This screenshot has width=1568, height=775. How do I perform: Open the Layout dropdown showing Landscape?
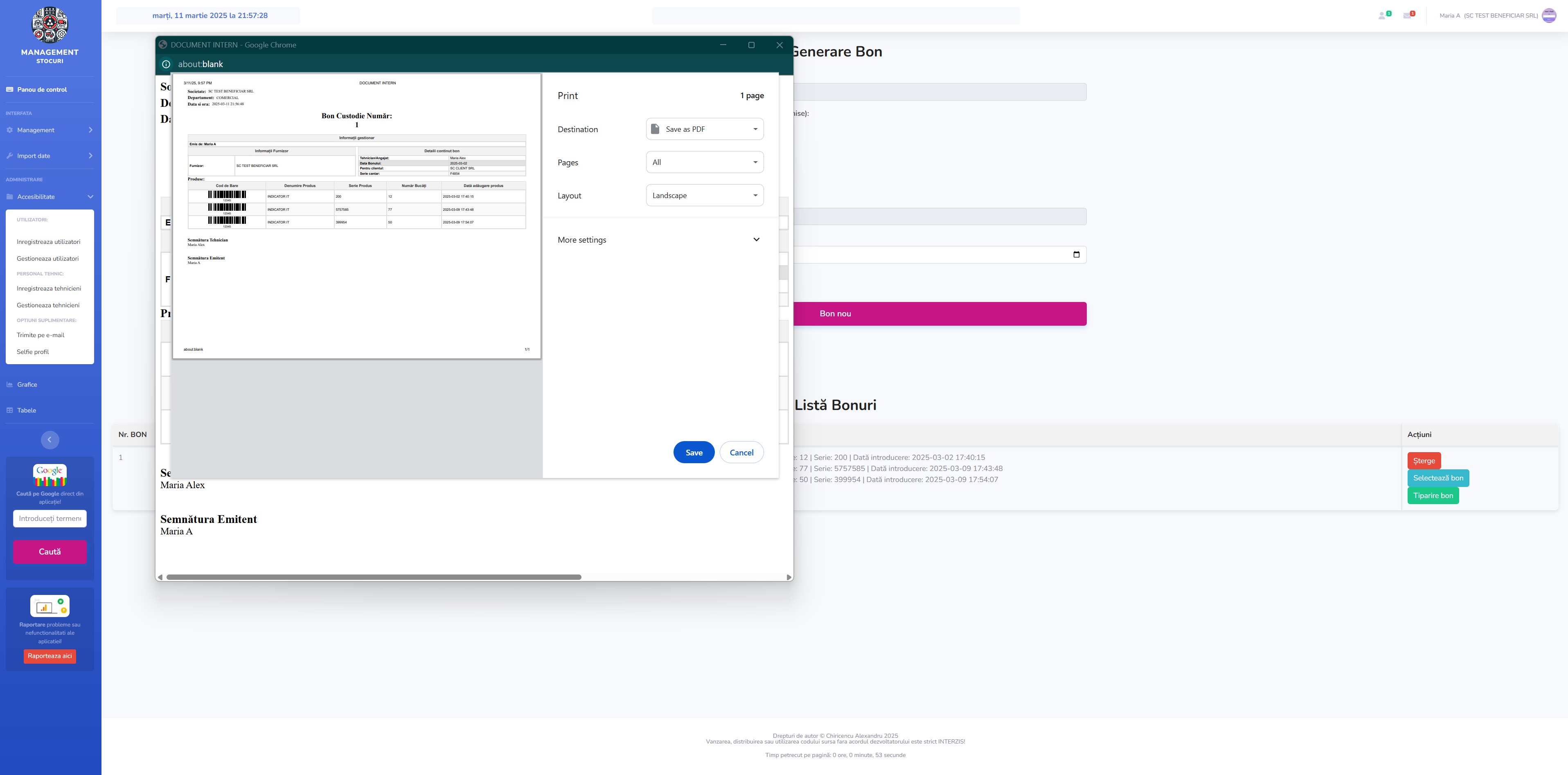tap(704, 196)
